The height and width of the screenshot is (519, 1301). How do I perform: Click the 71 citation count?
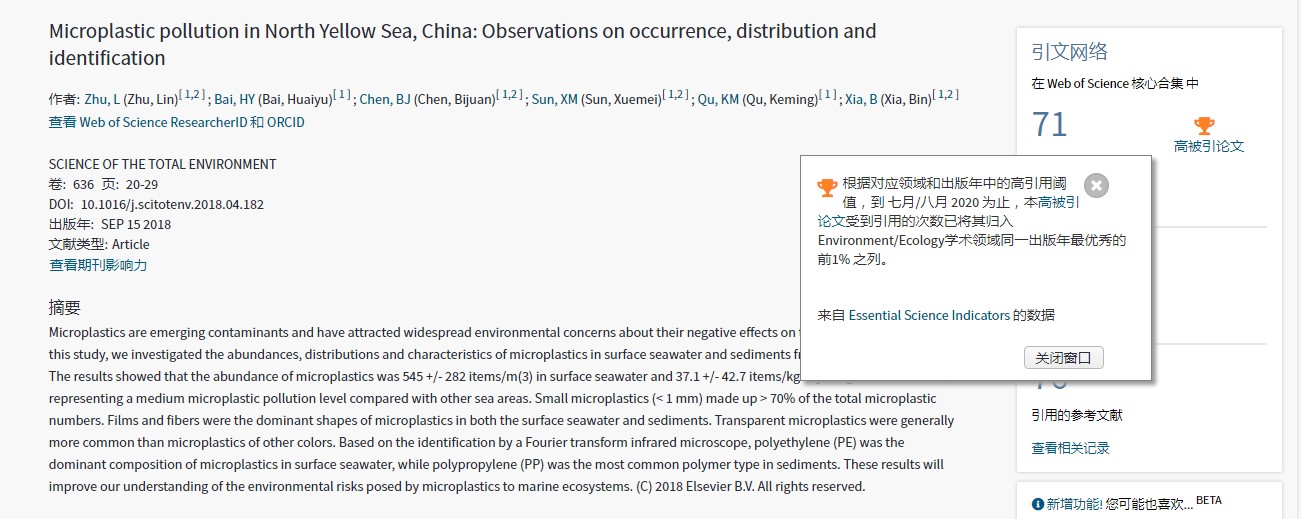pos(1050,125)
